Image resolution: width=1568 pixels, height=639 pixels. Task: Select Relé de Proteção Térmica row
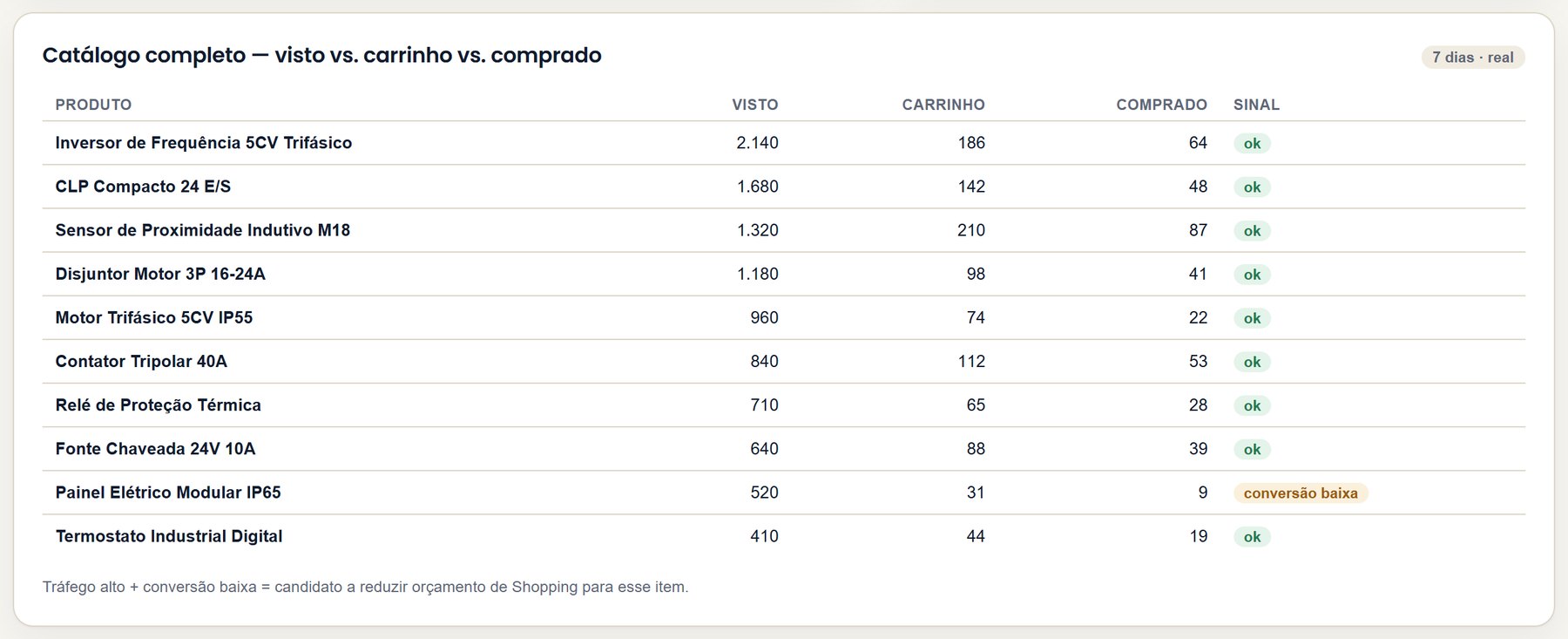pos(784,405)
